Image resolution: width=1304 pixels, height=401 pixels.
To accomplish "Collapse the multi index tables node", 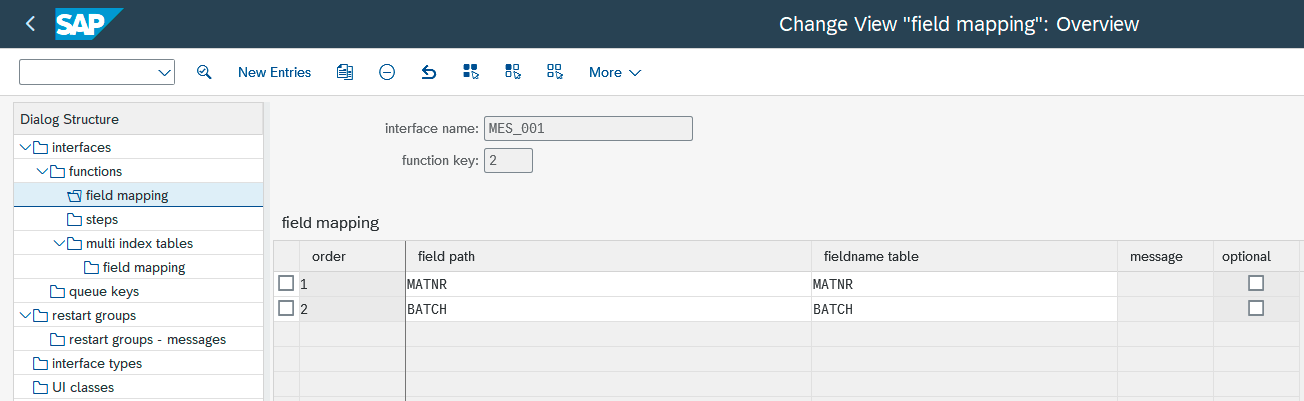I will tap(59, 243).
